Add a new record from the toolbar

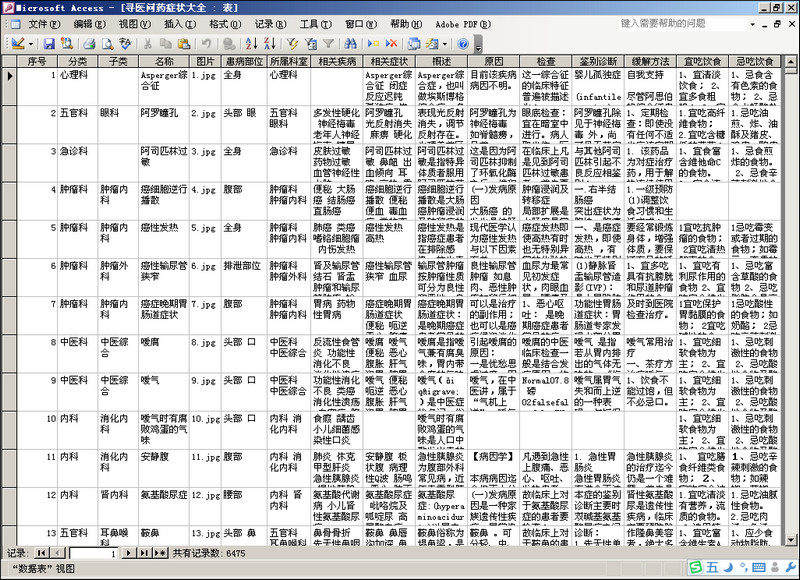click(x=373, y=44)
